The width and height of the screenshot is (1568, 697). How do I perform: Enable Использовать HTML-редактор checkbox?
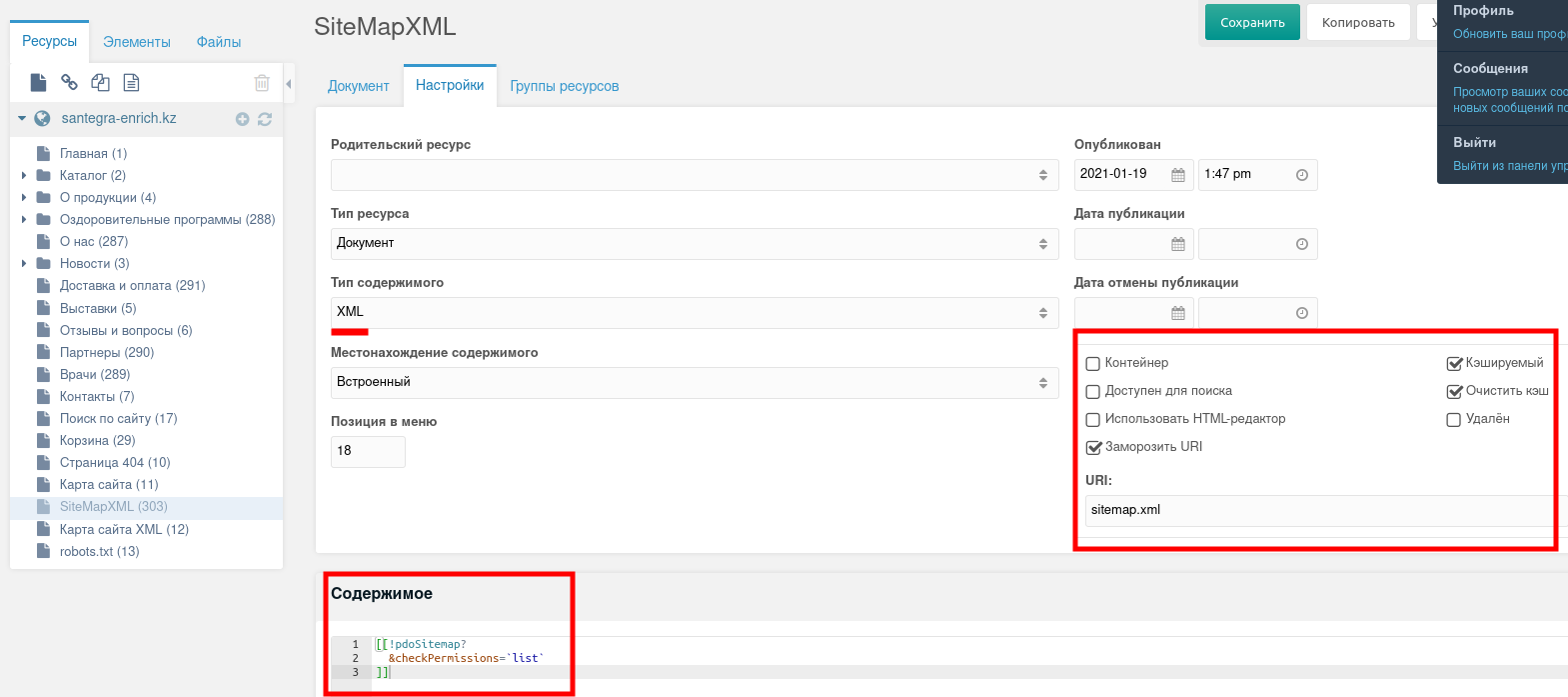[1093, 420]
